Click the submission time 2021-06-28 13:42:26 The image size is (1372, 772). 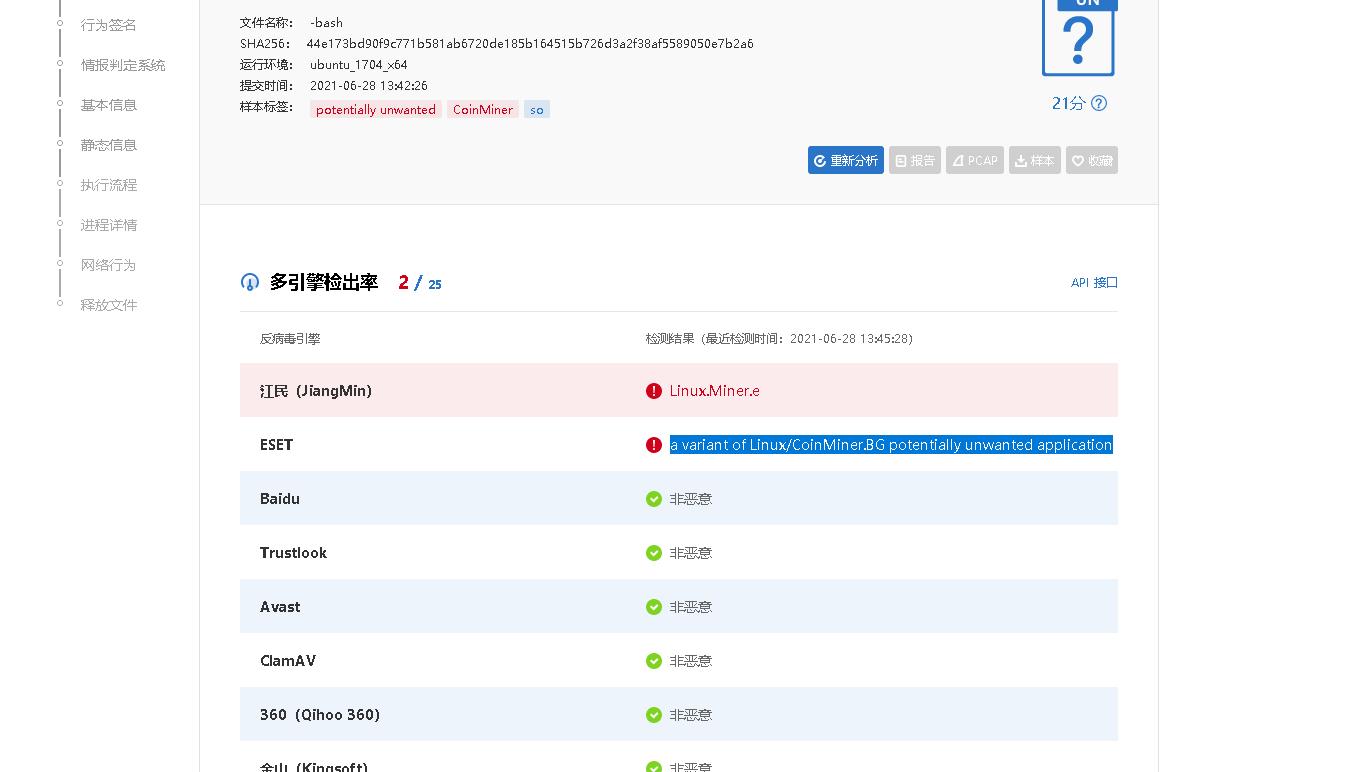(369, 86)
